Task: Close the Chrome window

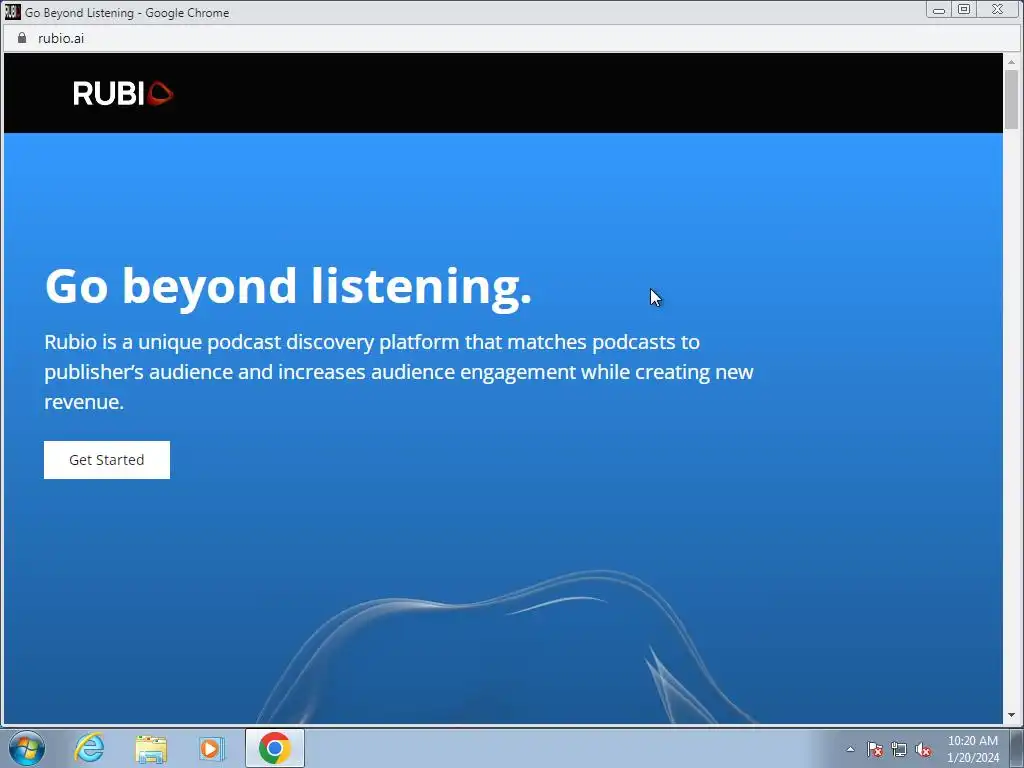Action: point(997,10)
